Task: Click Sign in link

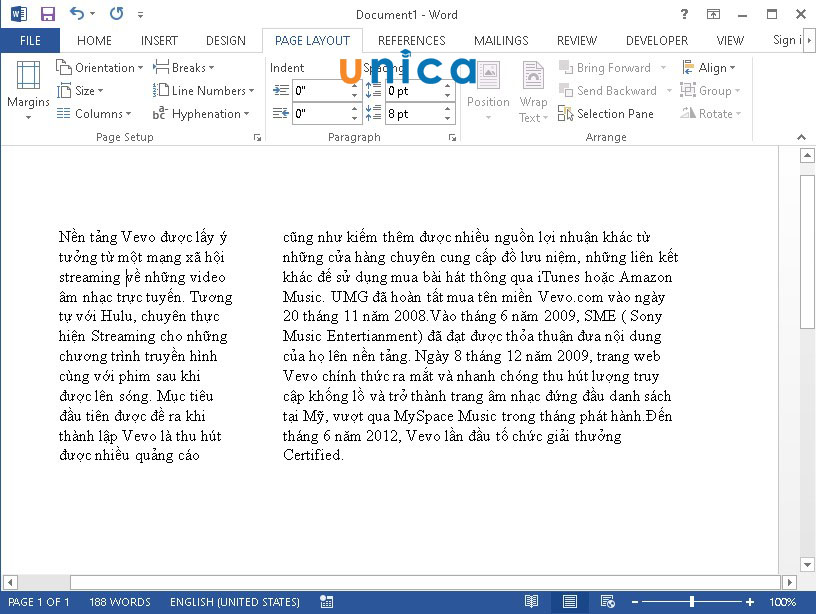Action: pyautogui.click(x=787, y=41)
